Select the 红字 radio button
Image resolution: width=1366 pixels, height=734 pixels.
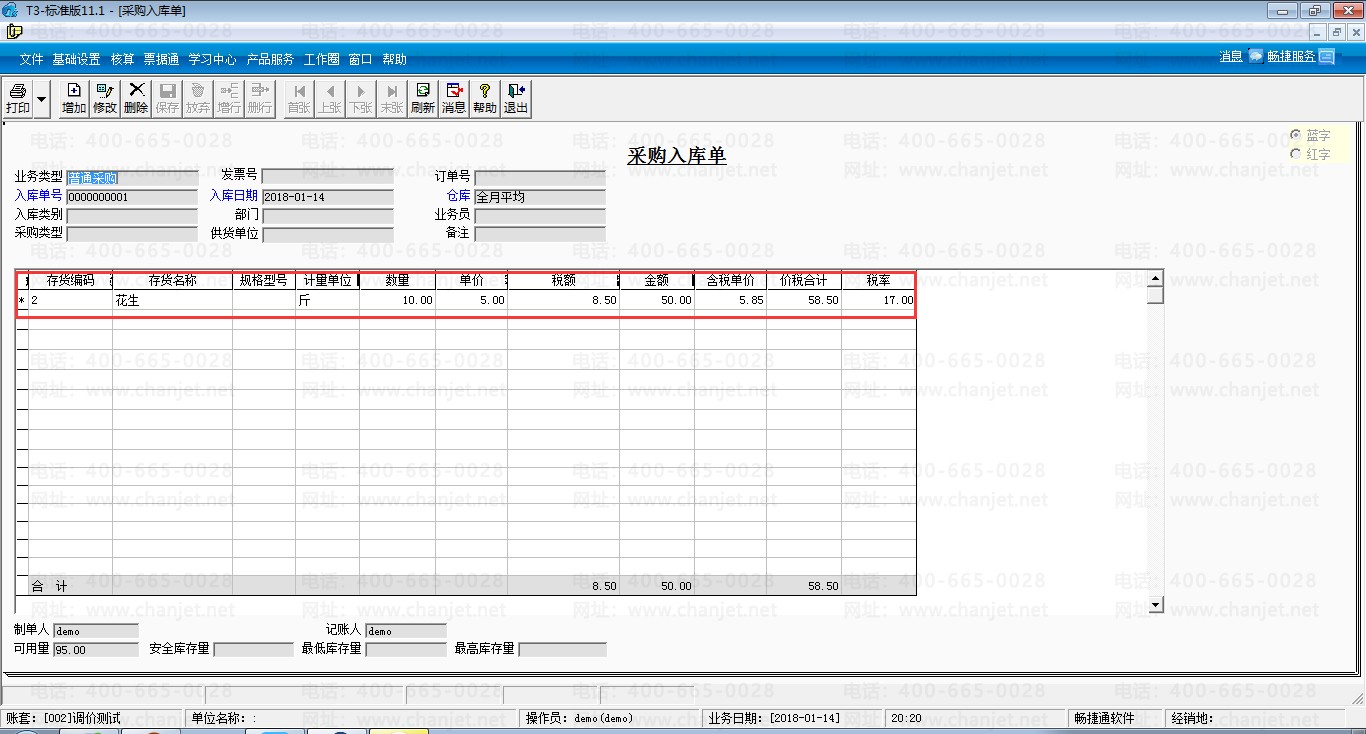1296,154
